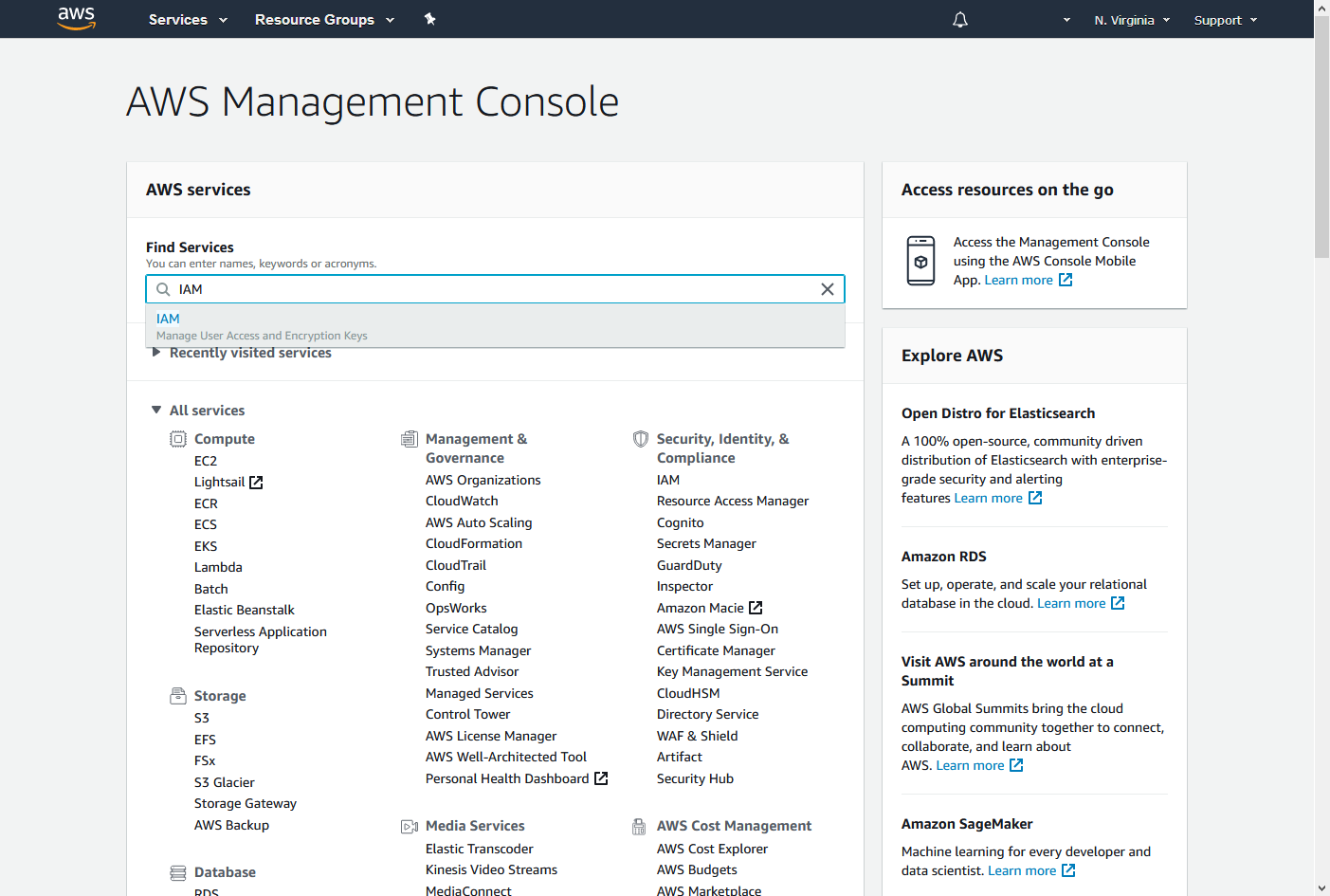
Task: Open the account dropdown arrow
Action: point(1066,20)
